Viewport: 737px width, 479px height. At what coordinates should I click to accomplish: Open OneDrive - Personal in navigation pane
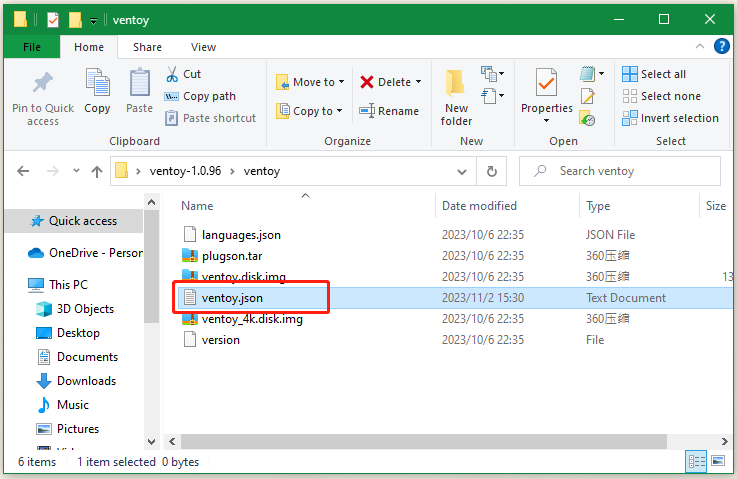point(85,253)
